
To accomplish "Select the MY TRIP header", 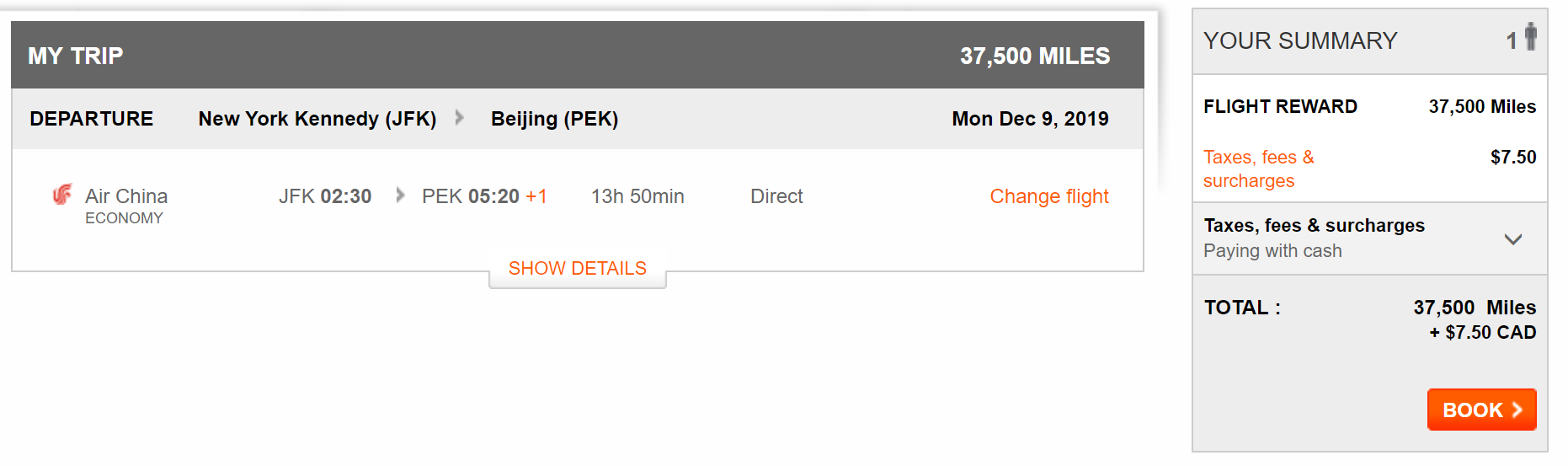I will pos(76,56).
